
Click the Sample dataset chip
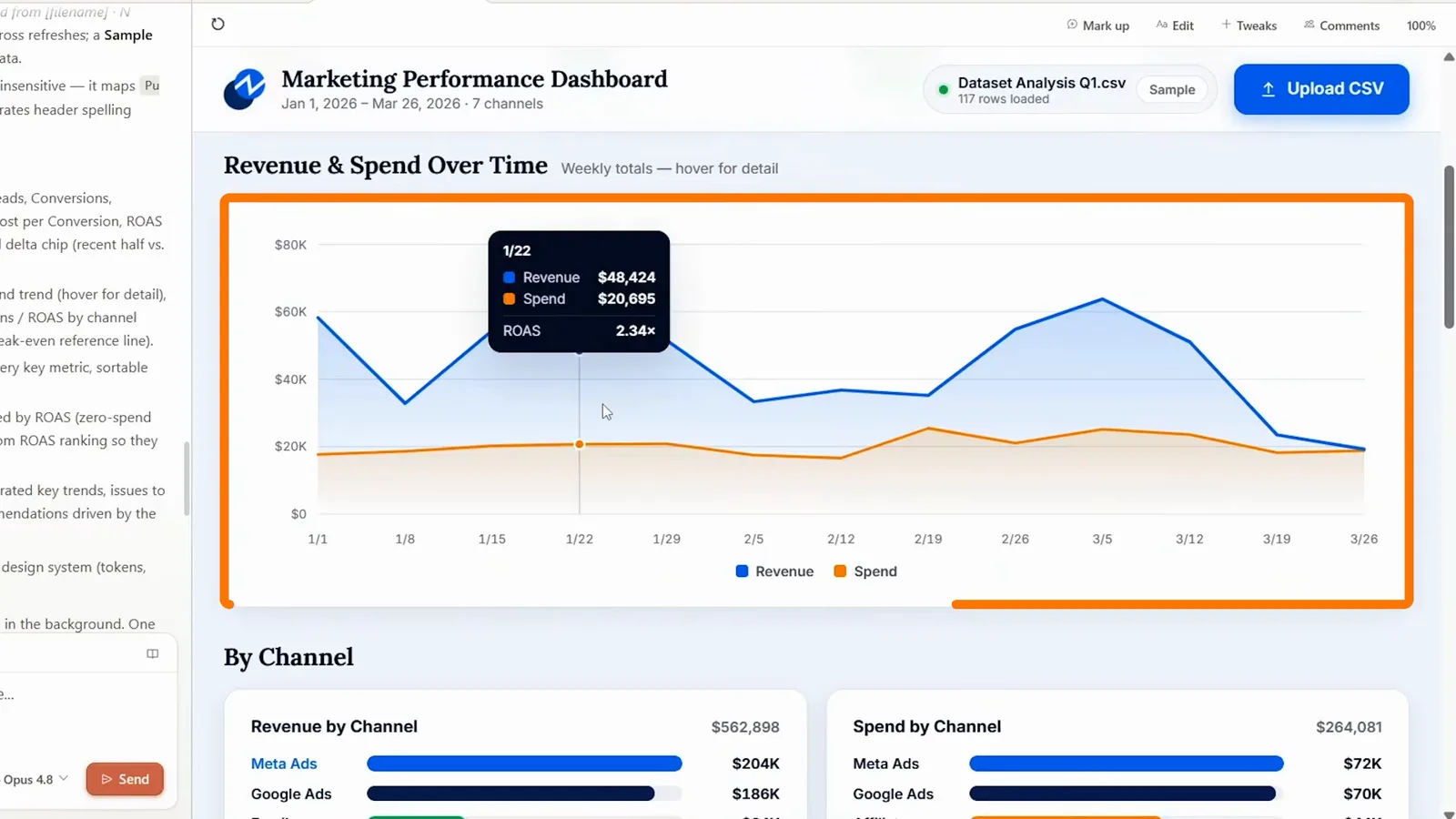[x=1172, y=89]
